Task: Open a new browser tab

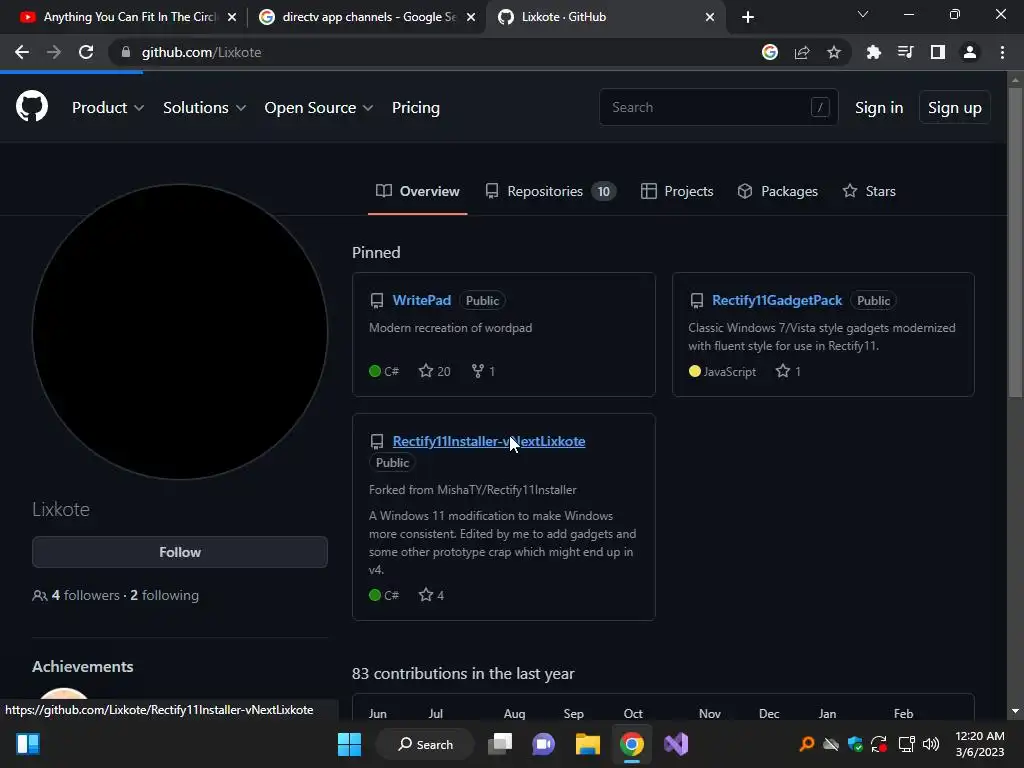Action: click(748, 17)
